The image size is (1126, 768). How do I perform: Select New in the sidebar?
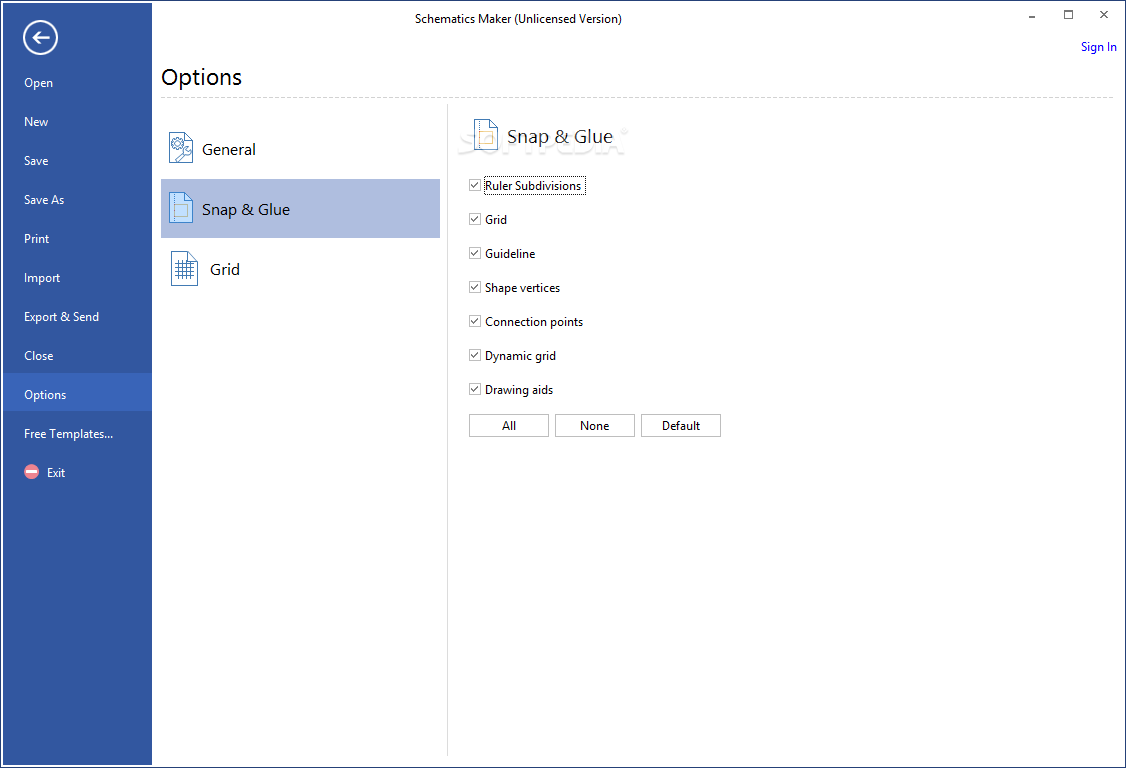[x=36, y=121]
